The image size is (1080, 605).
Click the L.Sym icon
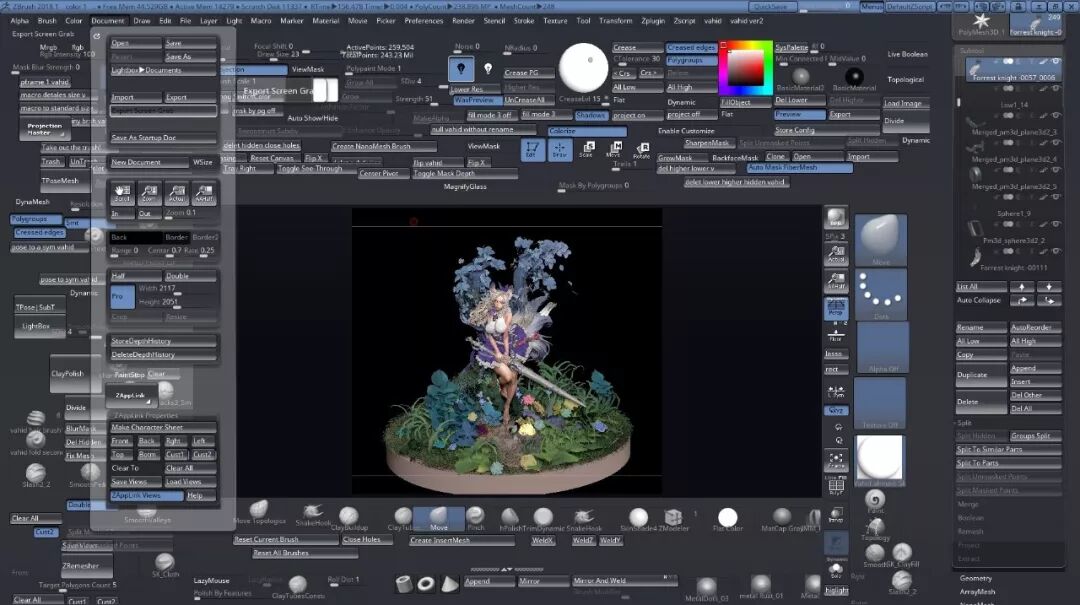coord(835,392)
